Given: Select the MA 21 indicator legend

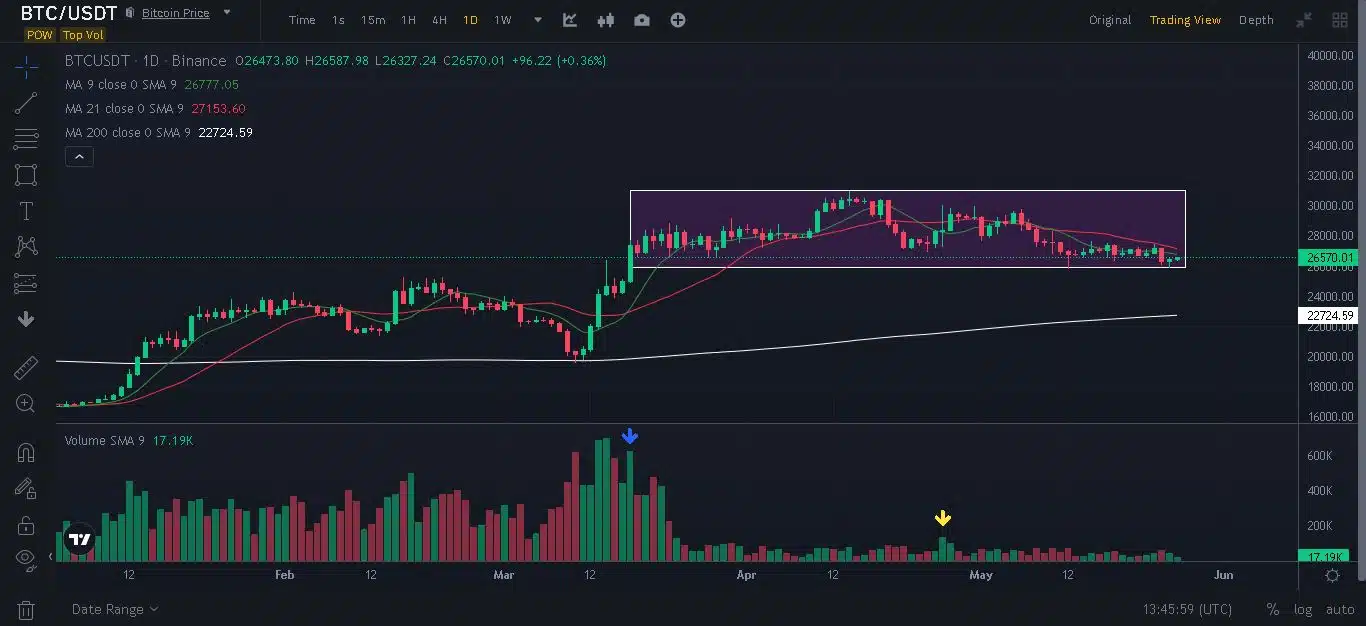Looking at the screenshot, I should pos(155,109).
